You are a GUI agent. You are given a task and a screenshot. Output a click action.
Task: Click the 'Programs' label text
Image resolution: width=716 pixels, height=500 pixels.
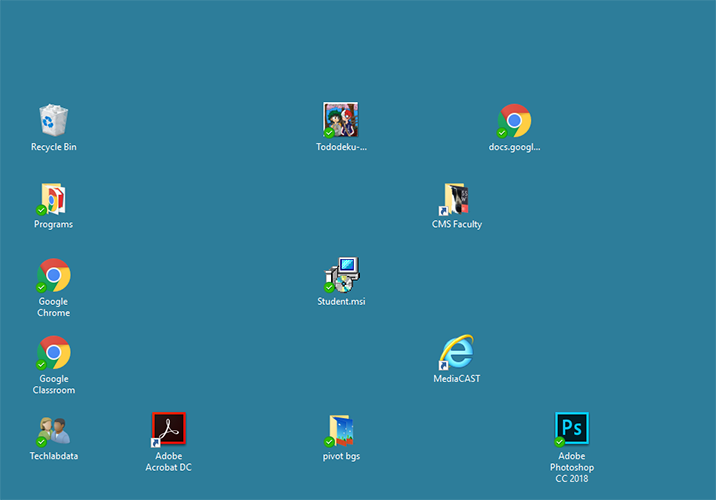point(53,224)
